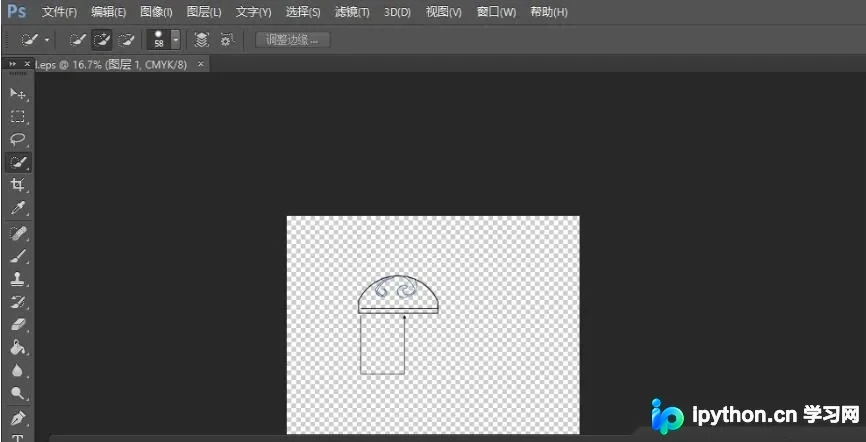Viewport: 866px width, 442px height.
Task: Open the 编辑(E) menu
Action: (x=109, y=12)
